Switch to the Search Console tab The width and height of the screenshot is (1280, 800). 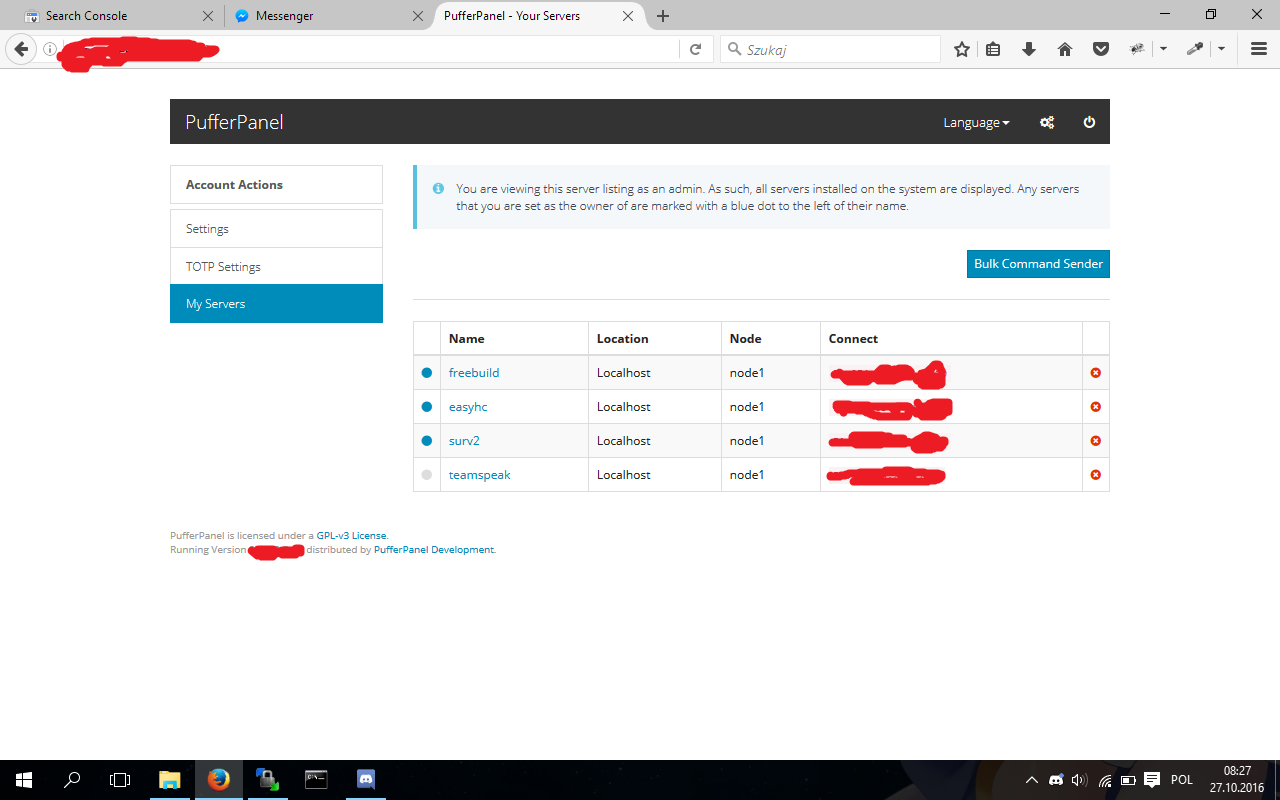[x=110, y=16]
